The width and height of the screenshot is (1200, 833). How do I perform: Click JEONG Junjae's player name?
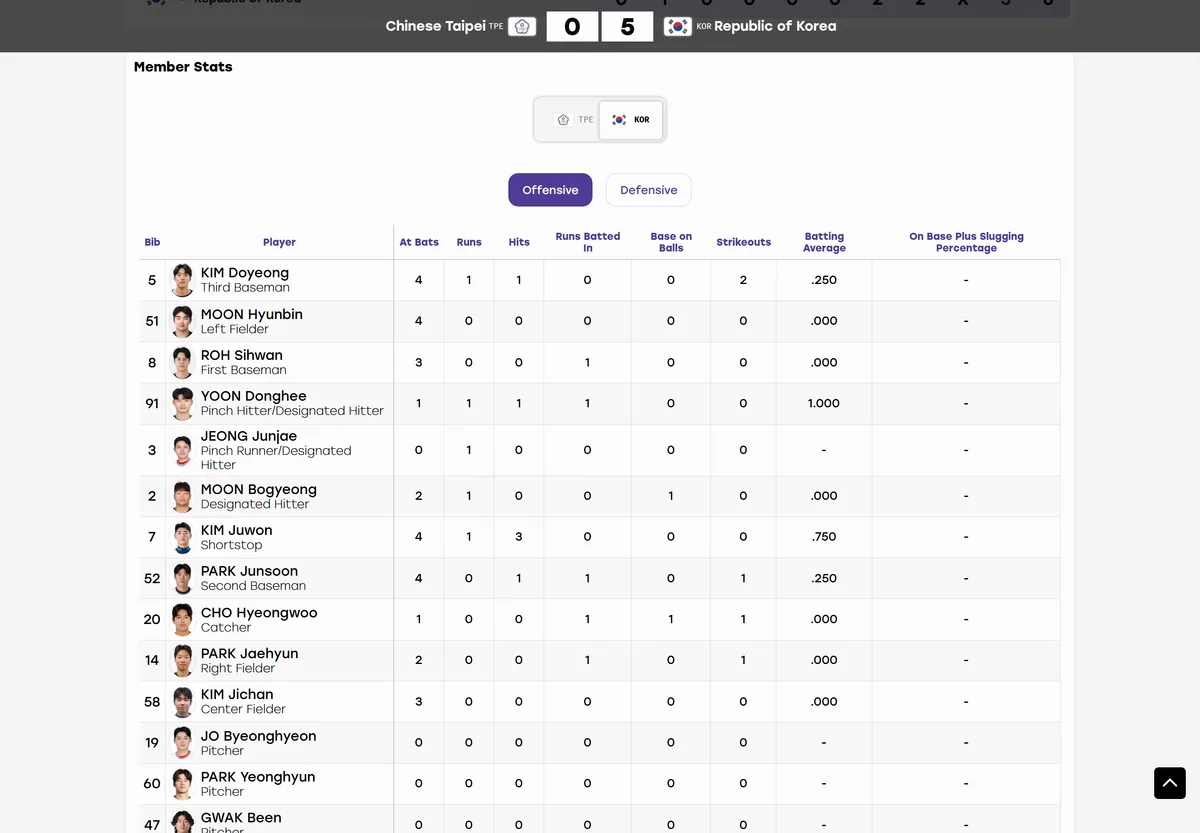[249, 436]
